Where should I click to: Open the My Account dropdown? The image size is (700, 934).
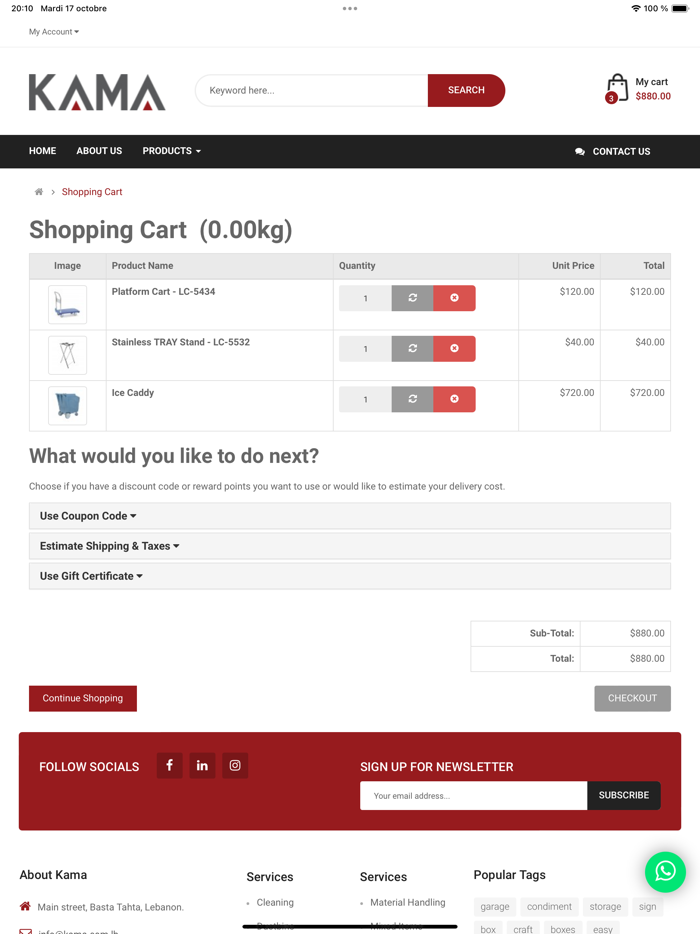[54, 32]
